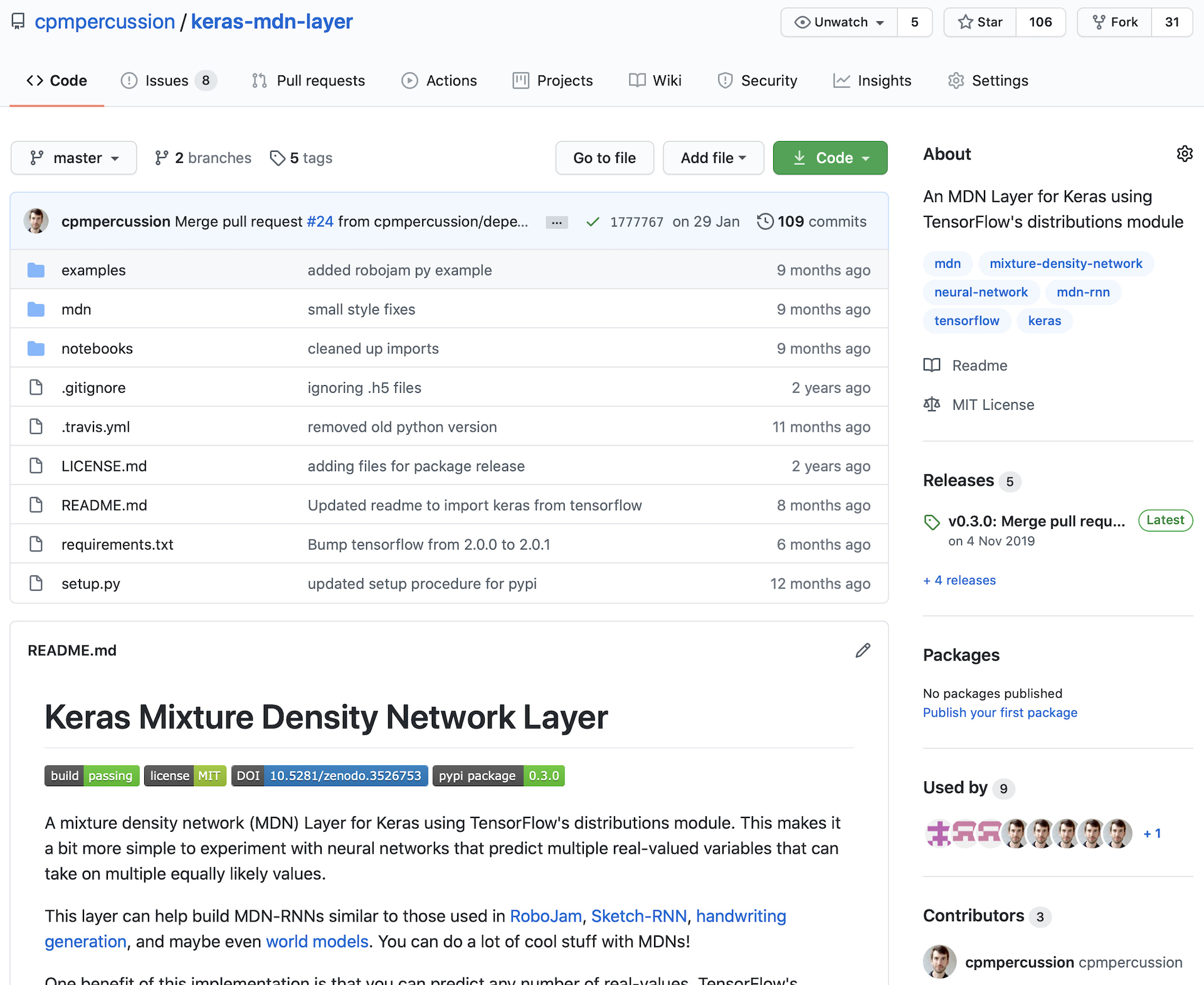Open the RoboJam link
The width and height of the screenshot is (1204, 985).
[546, 916]
